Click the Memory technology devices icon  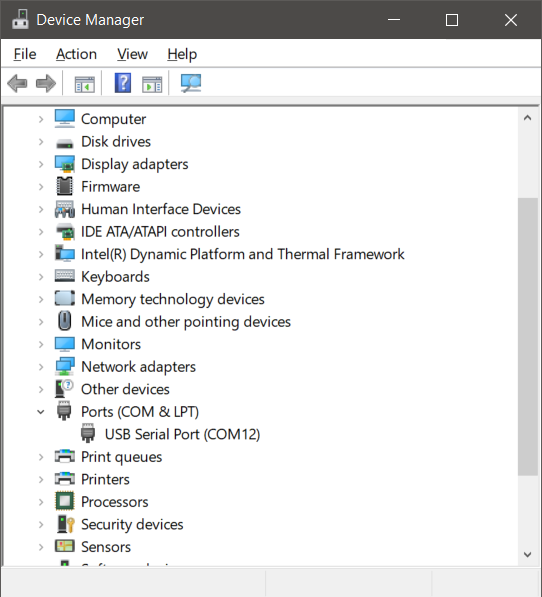[65, 298]
